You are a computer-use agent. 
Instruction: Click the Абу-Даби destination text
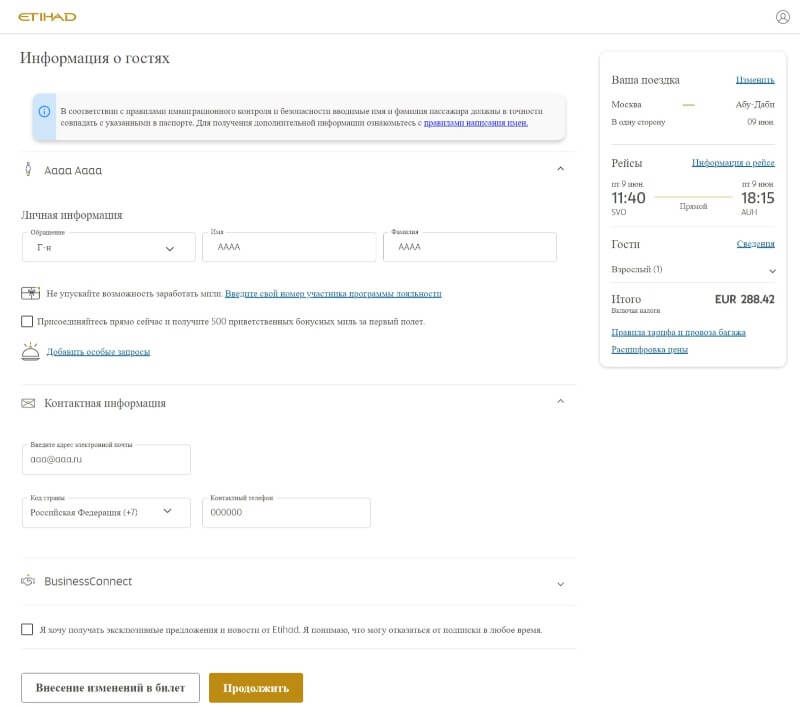point(755,105)
